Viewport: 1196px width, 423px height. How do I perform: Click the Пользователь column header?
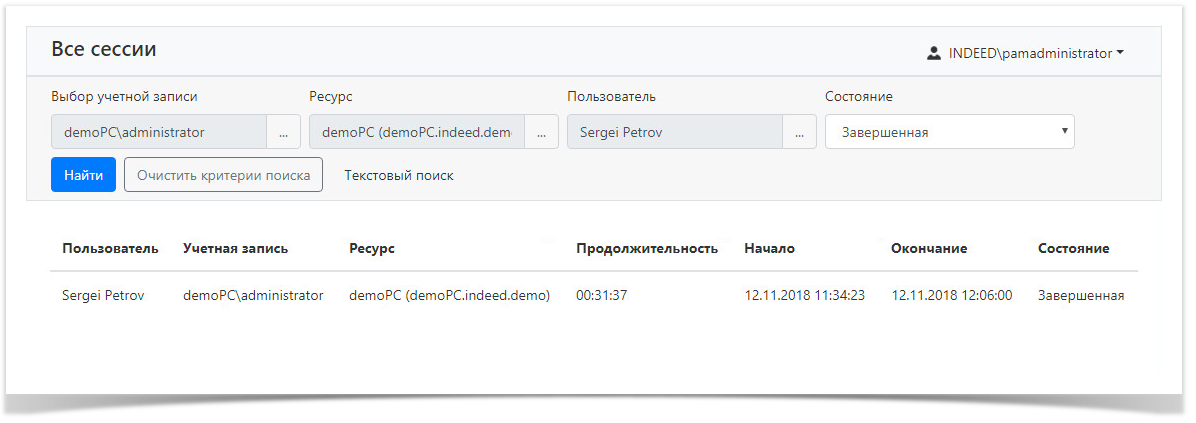(x=110, y=248)
